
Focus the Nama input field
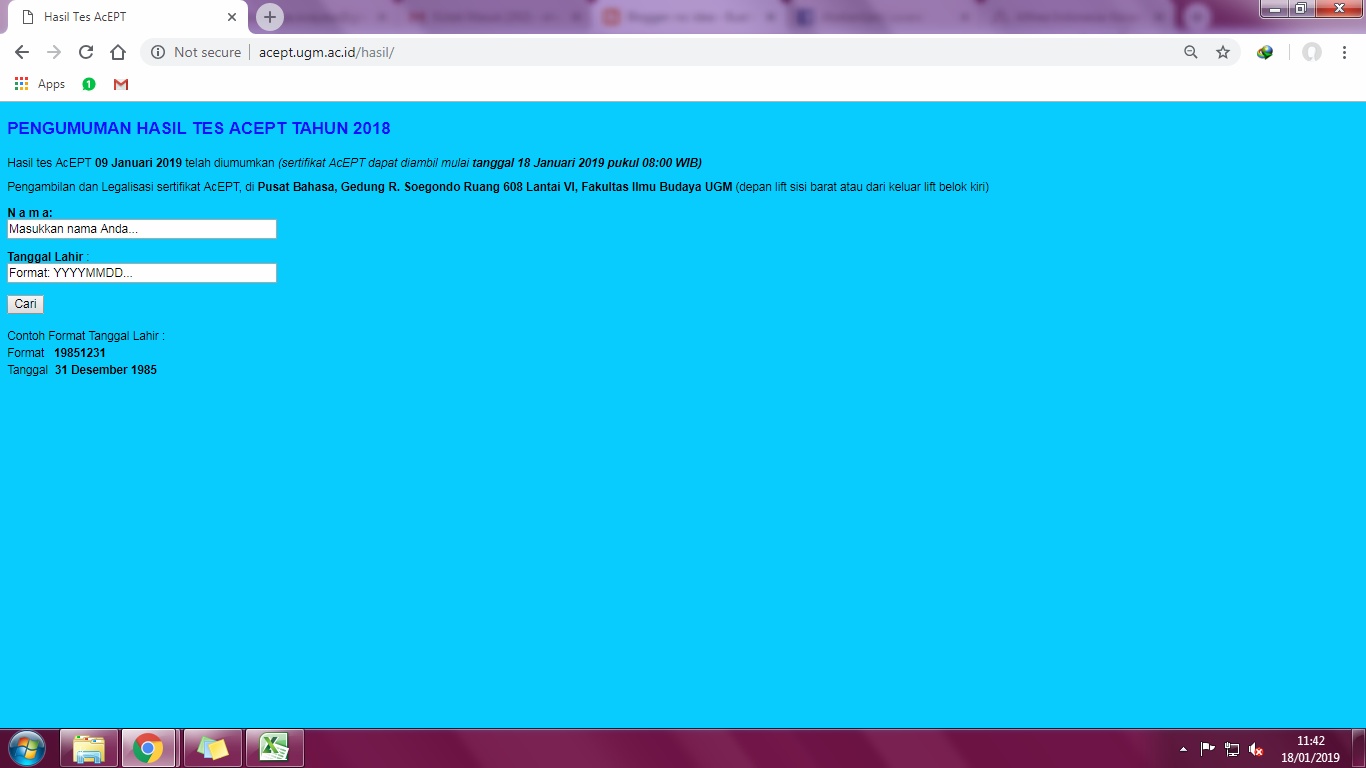tap(142, 229)
